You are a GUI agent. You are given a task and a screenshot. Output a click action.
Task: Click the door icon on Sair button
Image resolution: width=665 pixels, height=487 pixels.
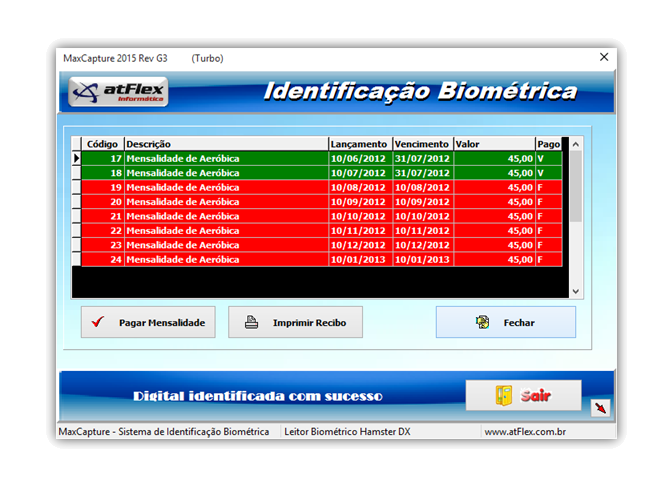pos(504,396)
